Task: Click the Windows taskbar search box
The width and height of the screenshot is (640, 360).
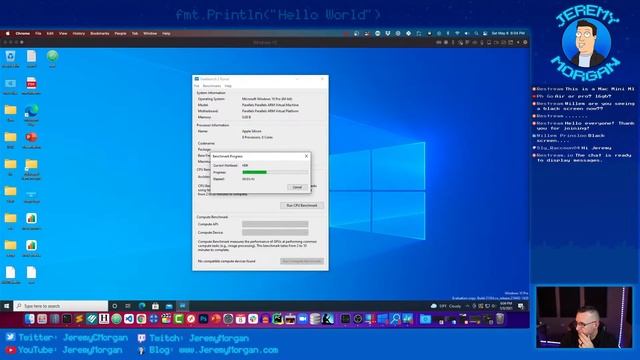Action: tap(61, 306)
